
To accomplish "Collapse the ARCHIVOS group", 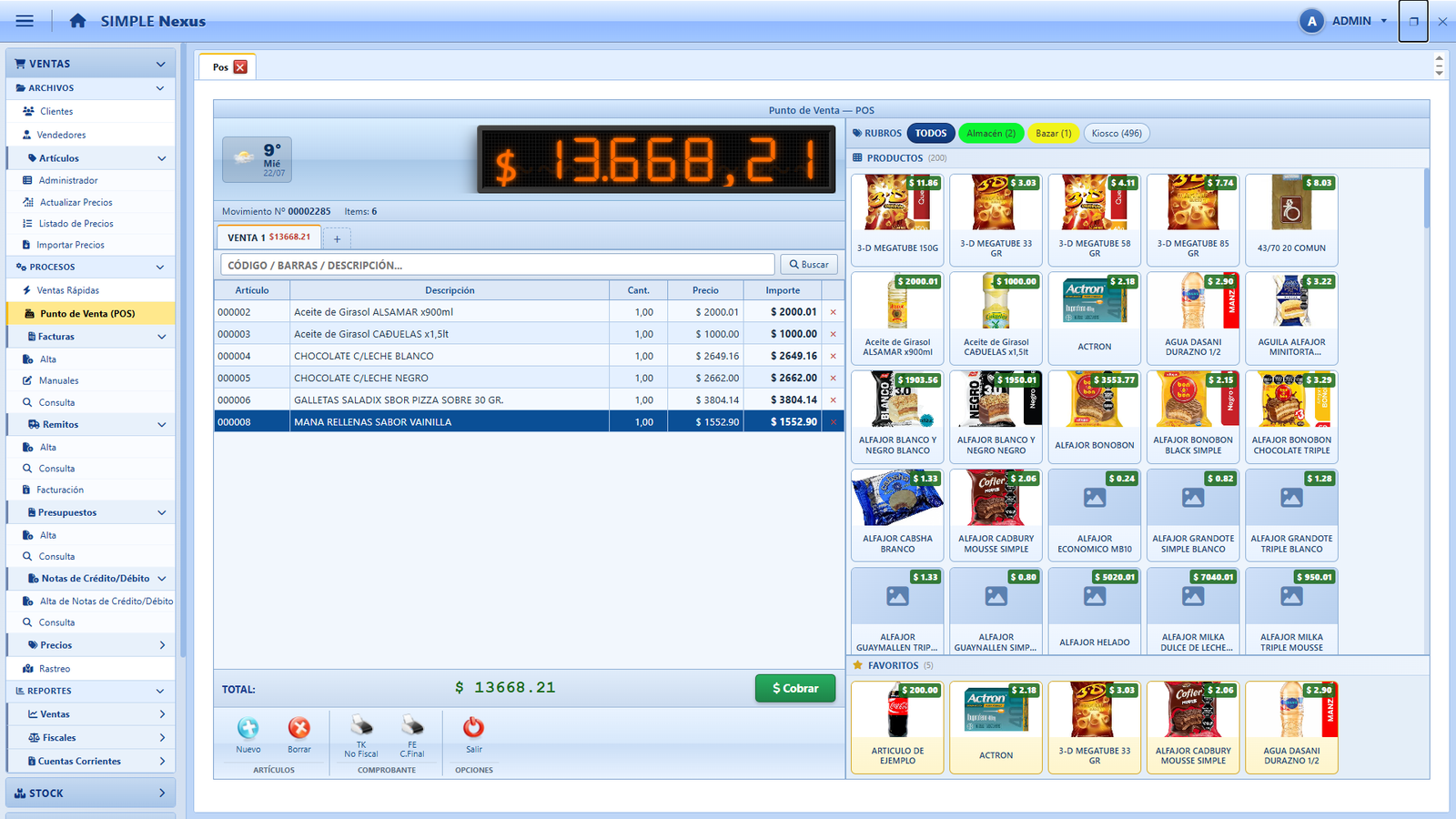I will (x=160, y=88).
